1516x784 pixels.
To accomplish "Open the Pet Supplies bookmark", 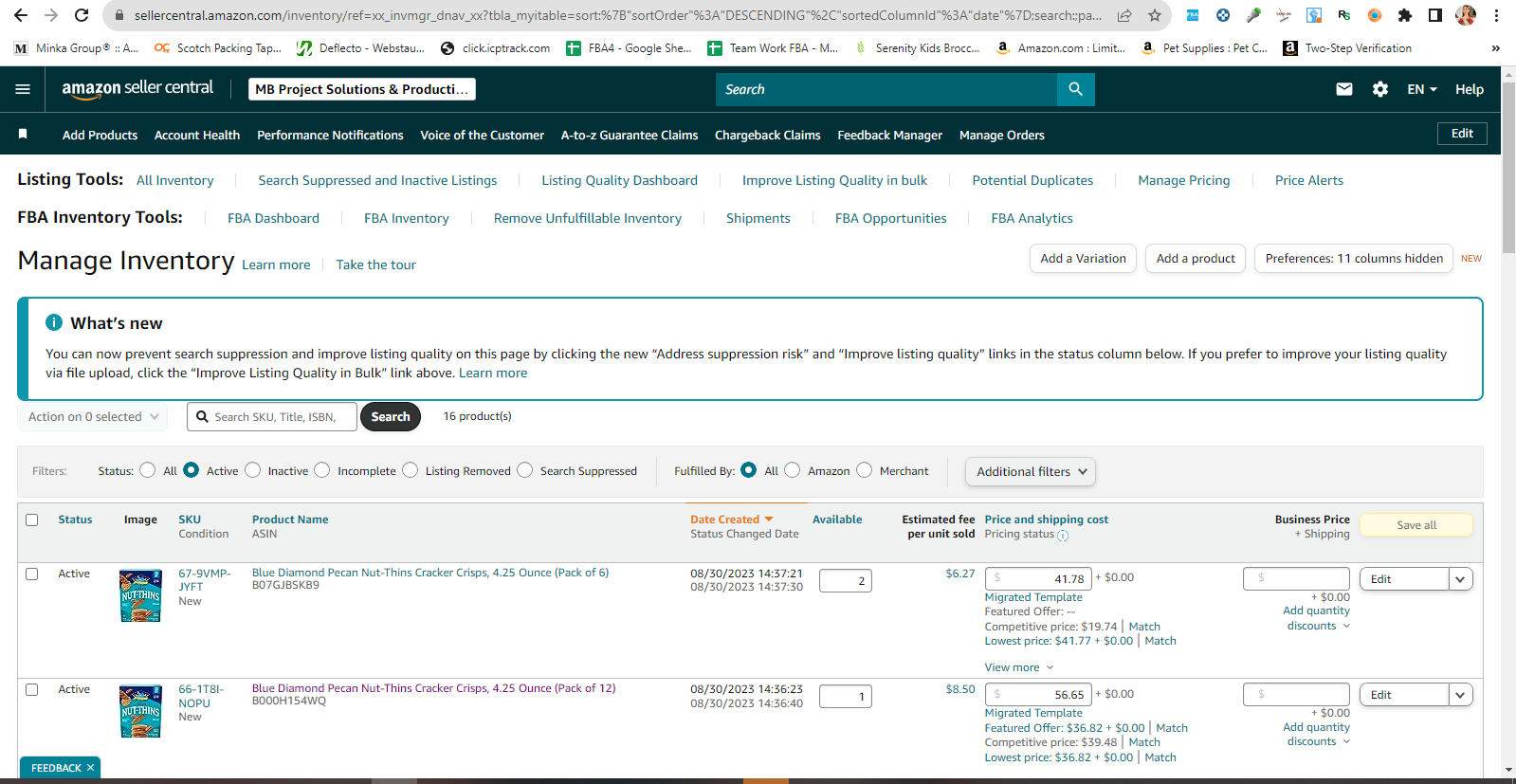I will point(1204,48).
